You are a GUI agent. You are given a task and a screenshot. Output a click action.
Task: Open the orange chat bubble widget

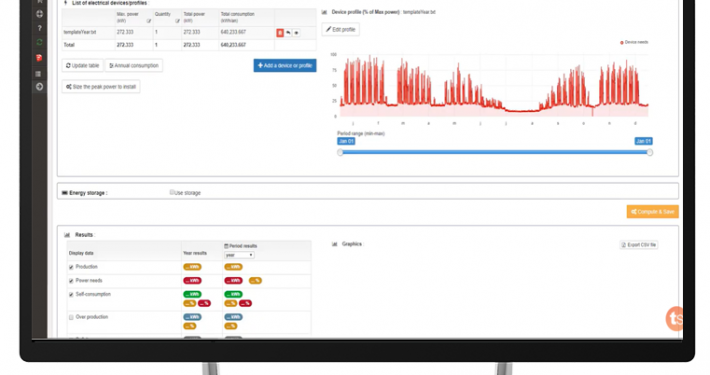674,318
